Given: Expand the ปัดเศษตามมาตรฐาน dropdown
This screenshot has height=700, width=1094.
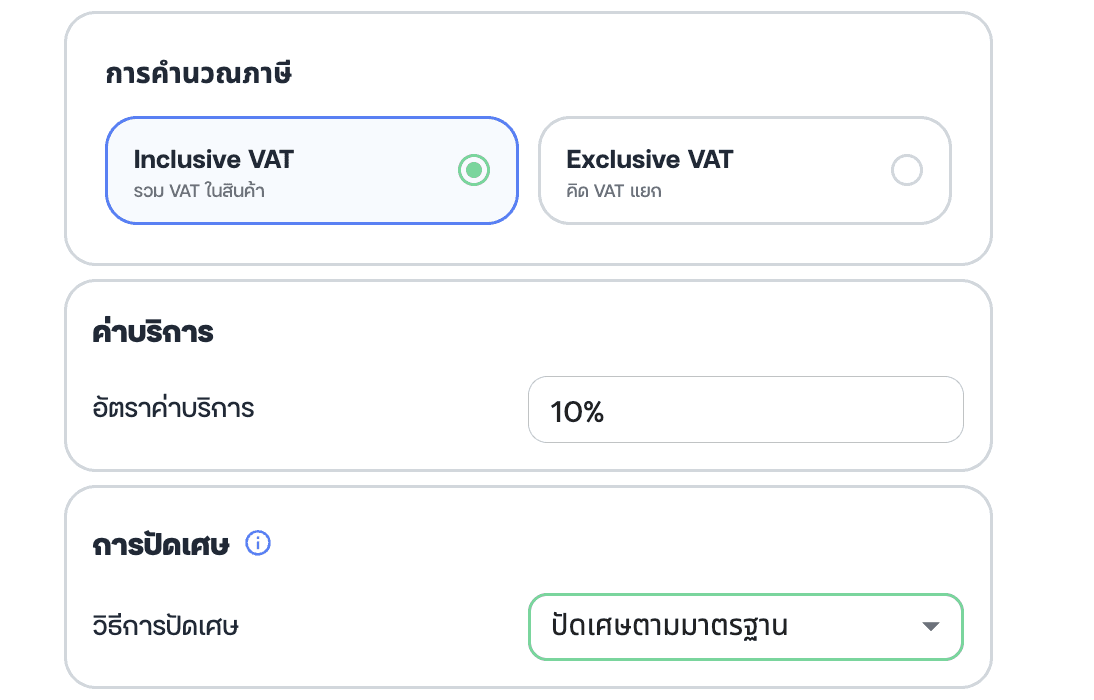Looking at the screenshot, I should click(745, 627).
